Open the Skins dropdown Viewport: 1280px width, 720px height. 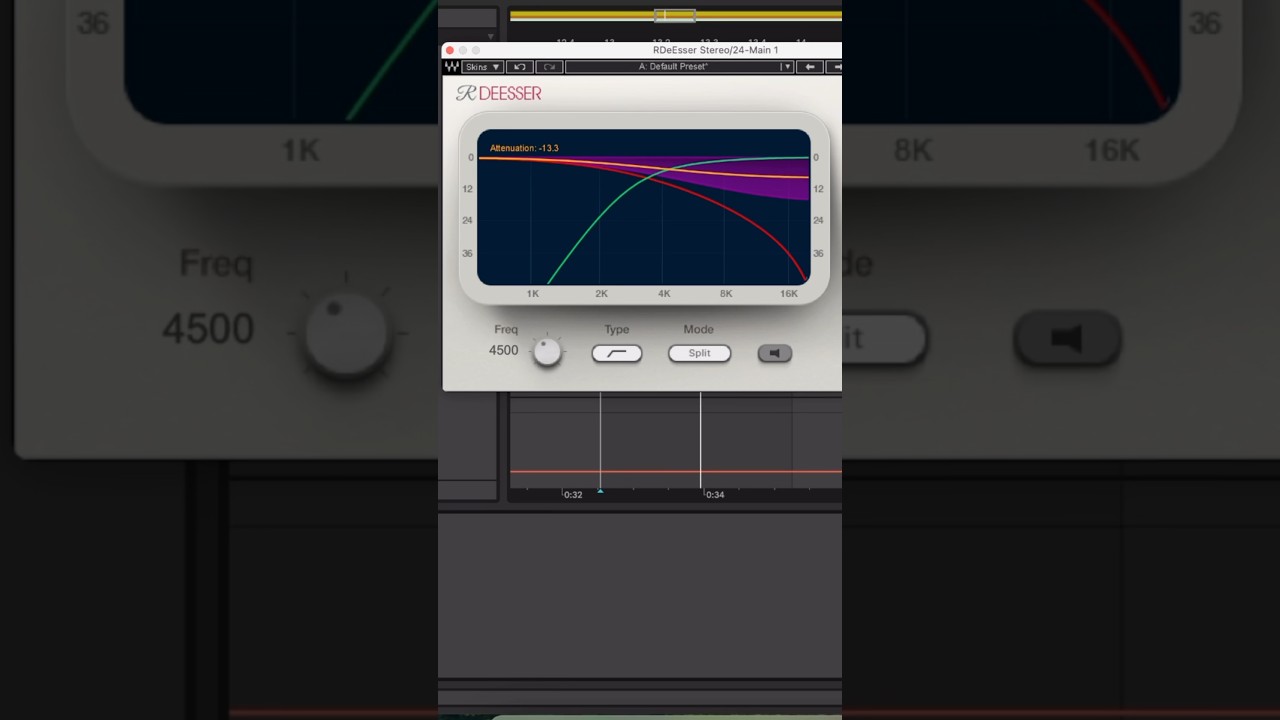click(482, 67)
